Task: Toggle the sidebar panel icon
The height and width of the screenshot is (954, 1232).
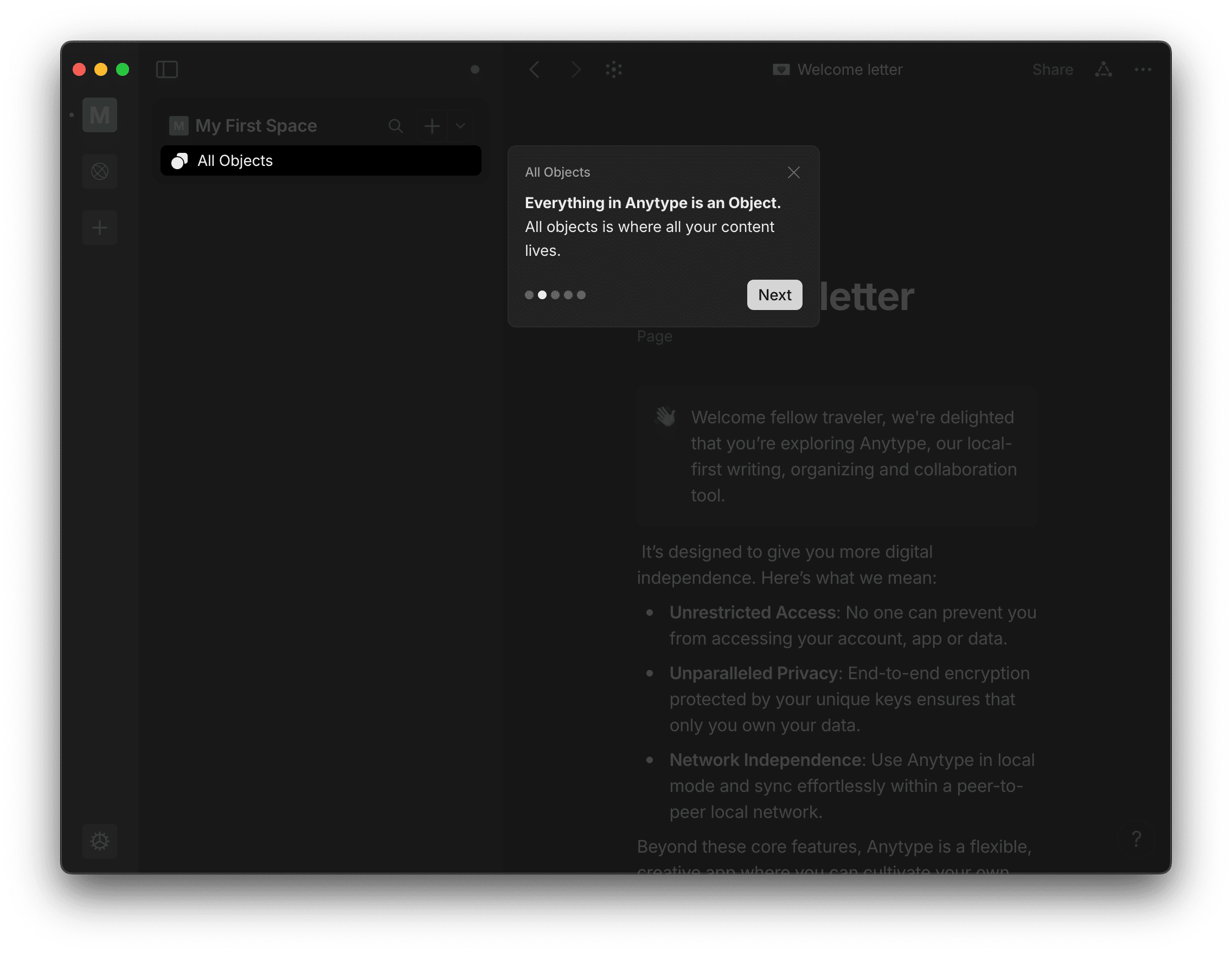Action: tap(166, 69)
